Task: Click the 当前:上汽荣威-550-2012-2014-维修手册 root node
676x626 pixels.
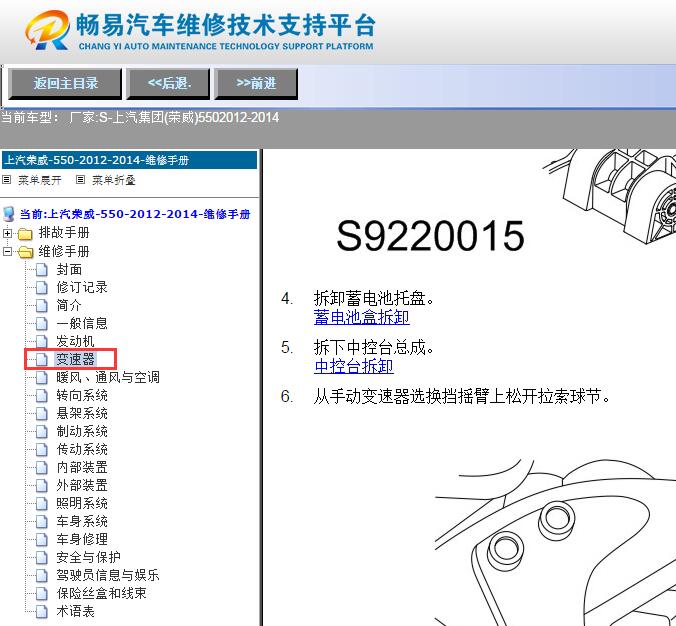Action: click(135, 214)
